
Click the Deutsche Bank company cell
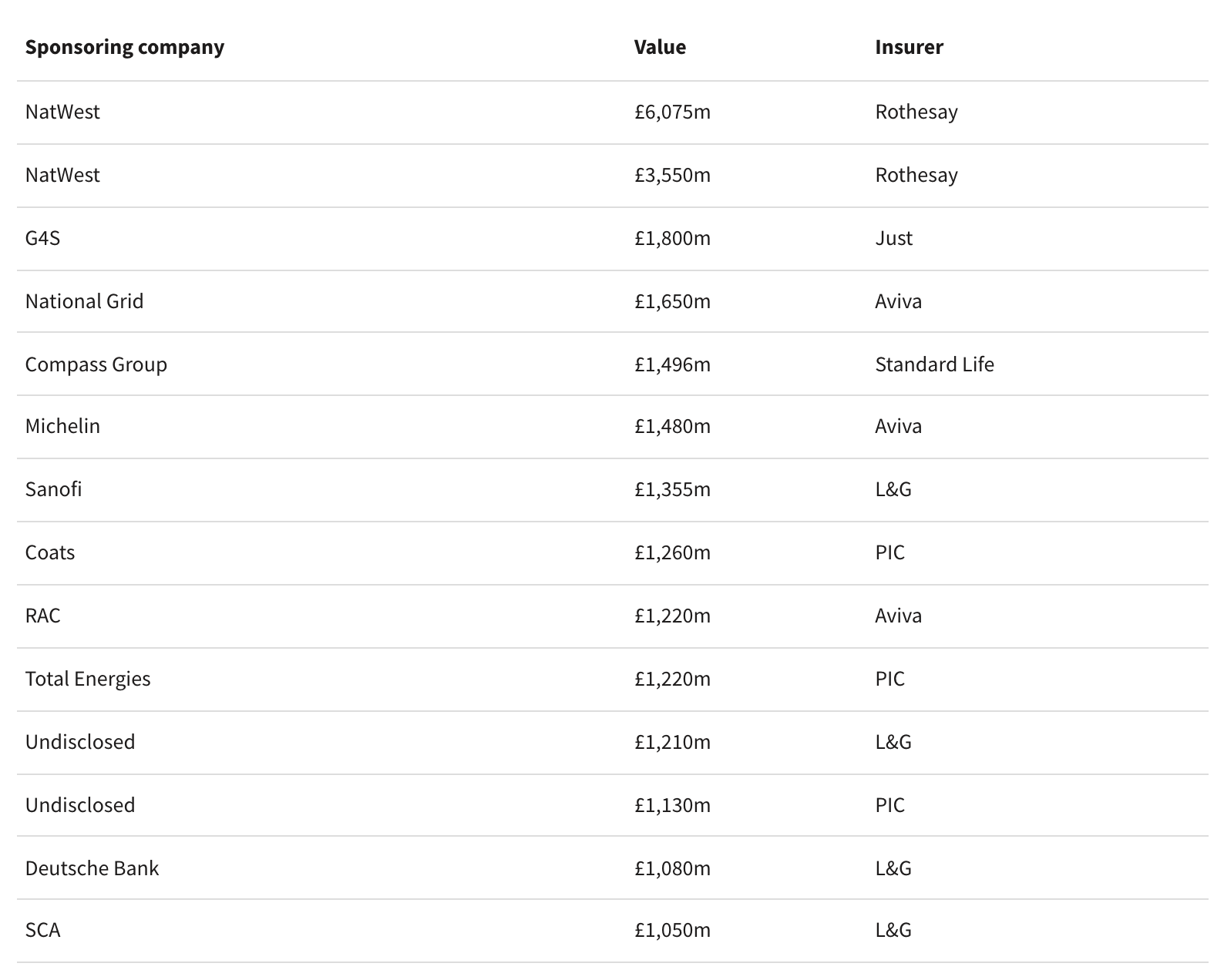tap(92, 868)
